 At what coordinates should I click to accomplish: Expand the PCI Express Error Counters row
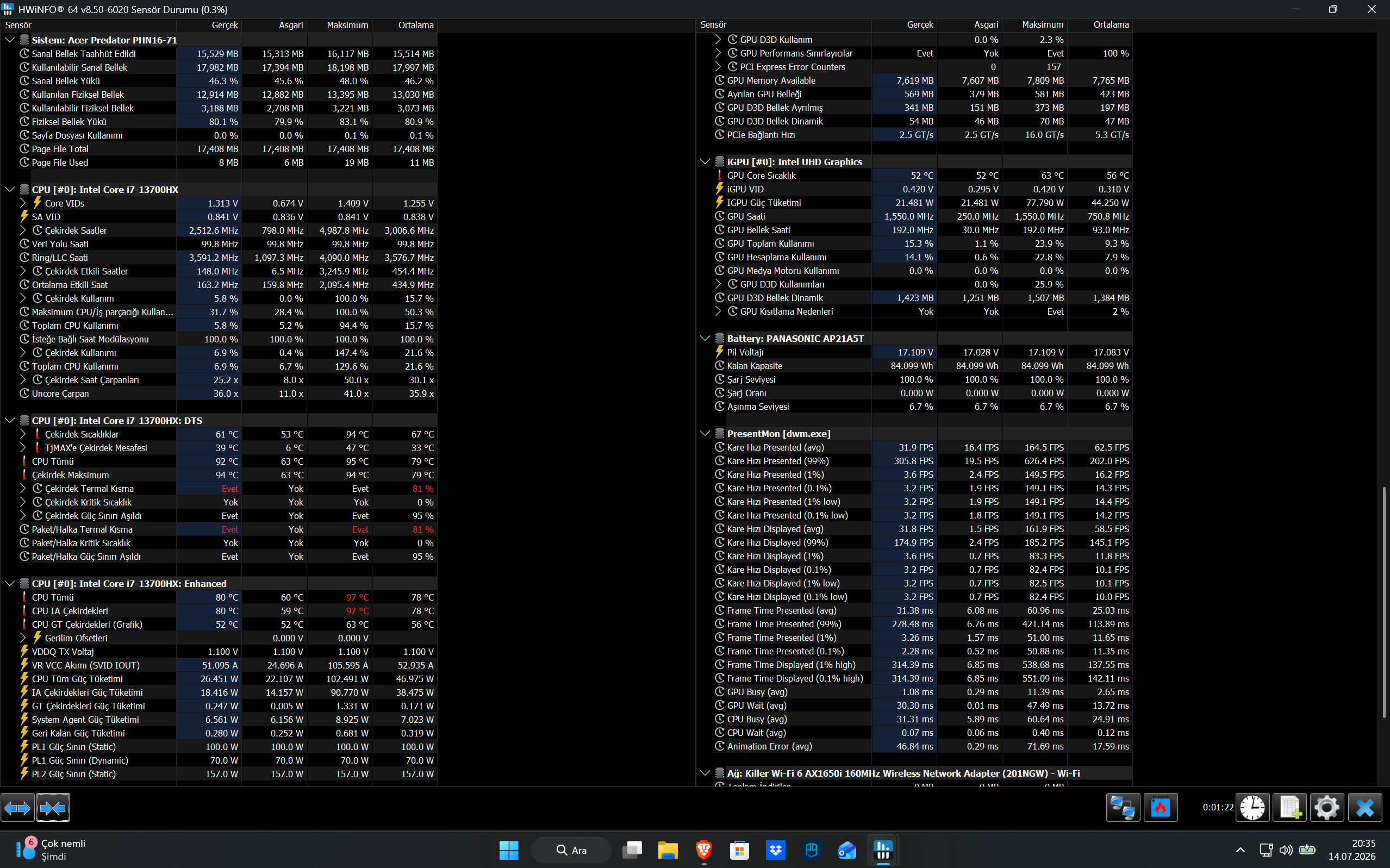click(718, 67)
